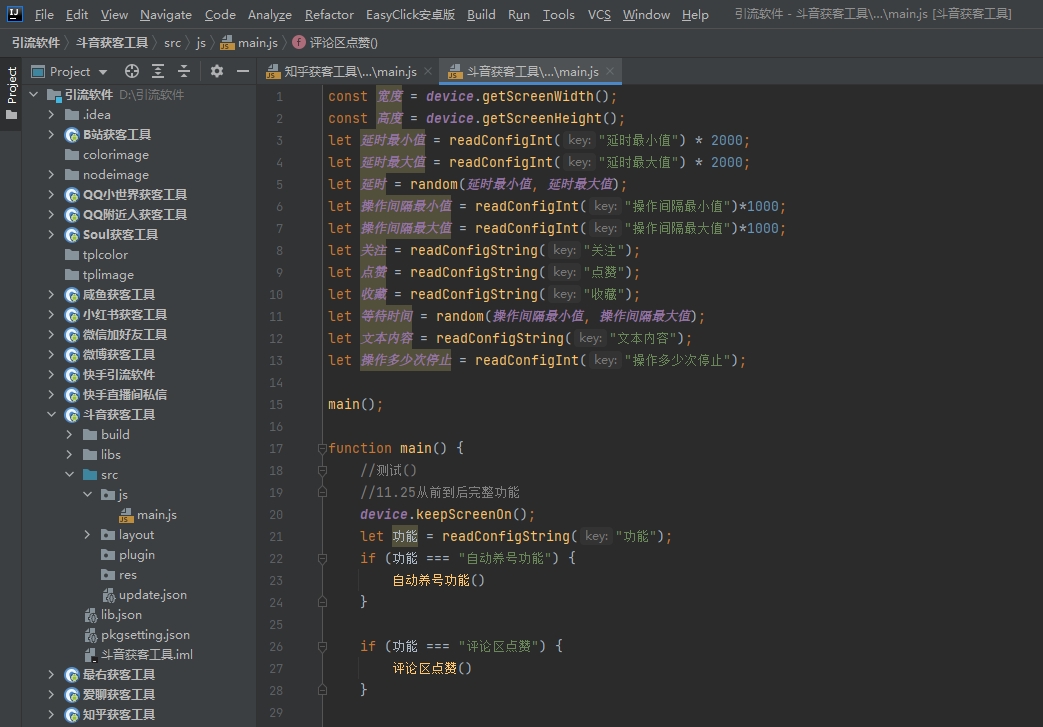Expand the layout folder
This screenshot has width=1043, height=727.
(87, 534)
